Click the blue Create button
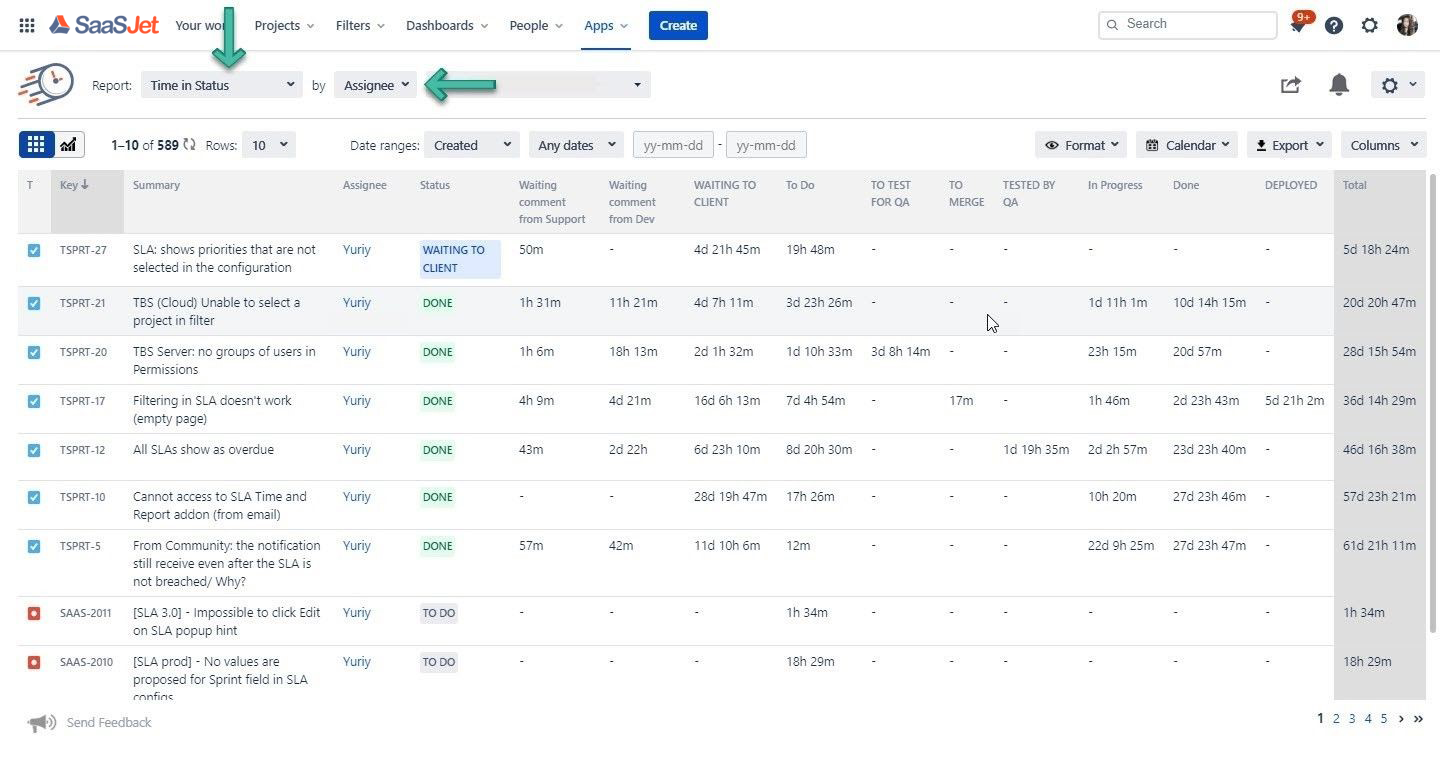Viewport: 1440px width, 757px height. (678, 26)
